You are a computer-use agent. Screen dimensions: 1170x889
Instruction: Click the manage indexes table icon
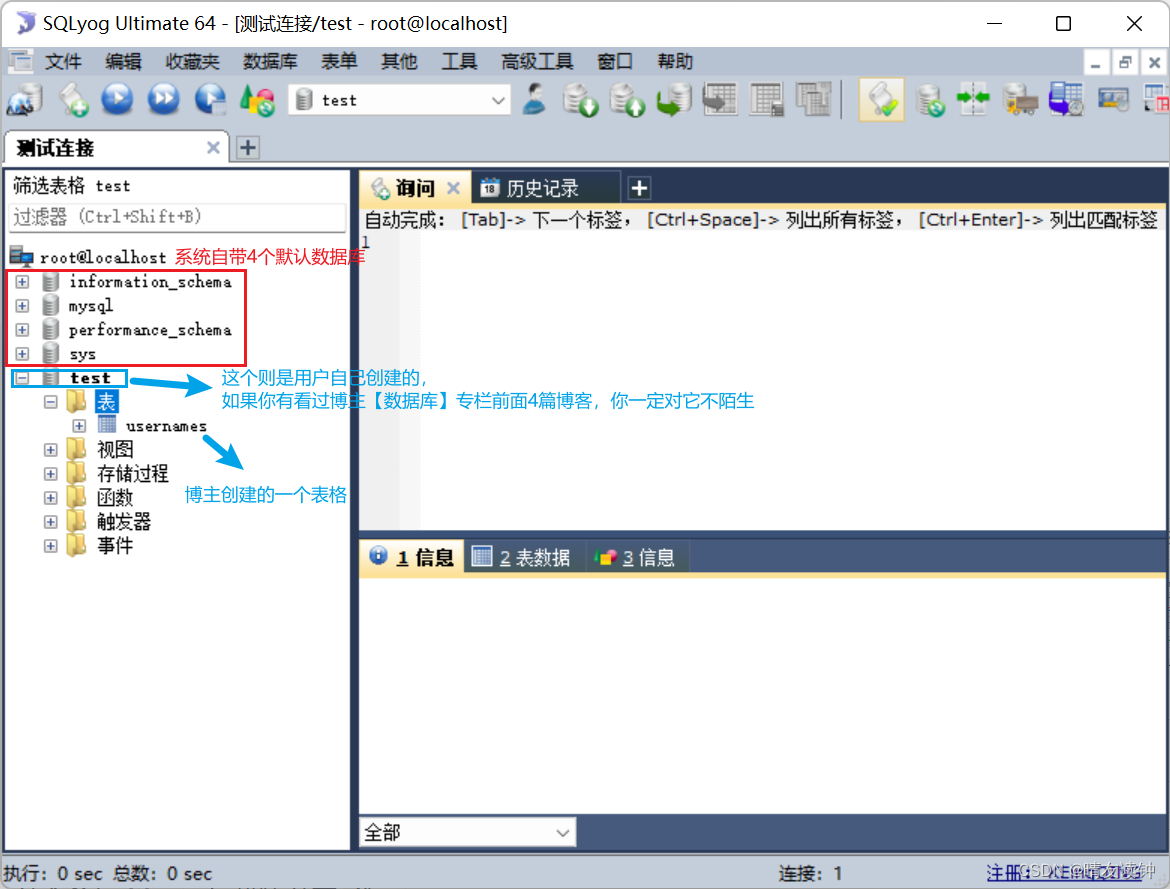[x=813, y=99]
